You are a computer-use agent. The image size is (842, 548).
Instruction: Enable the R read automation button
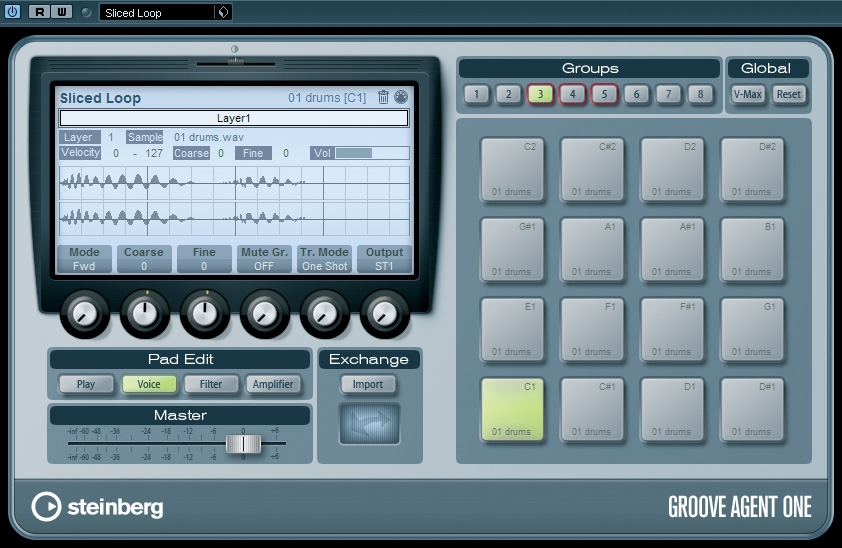pos(40,12)
